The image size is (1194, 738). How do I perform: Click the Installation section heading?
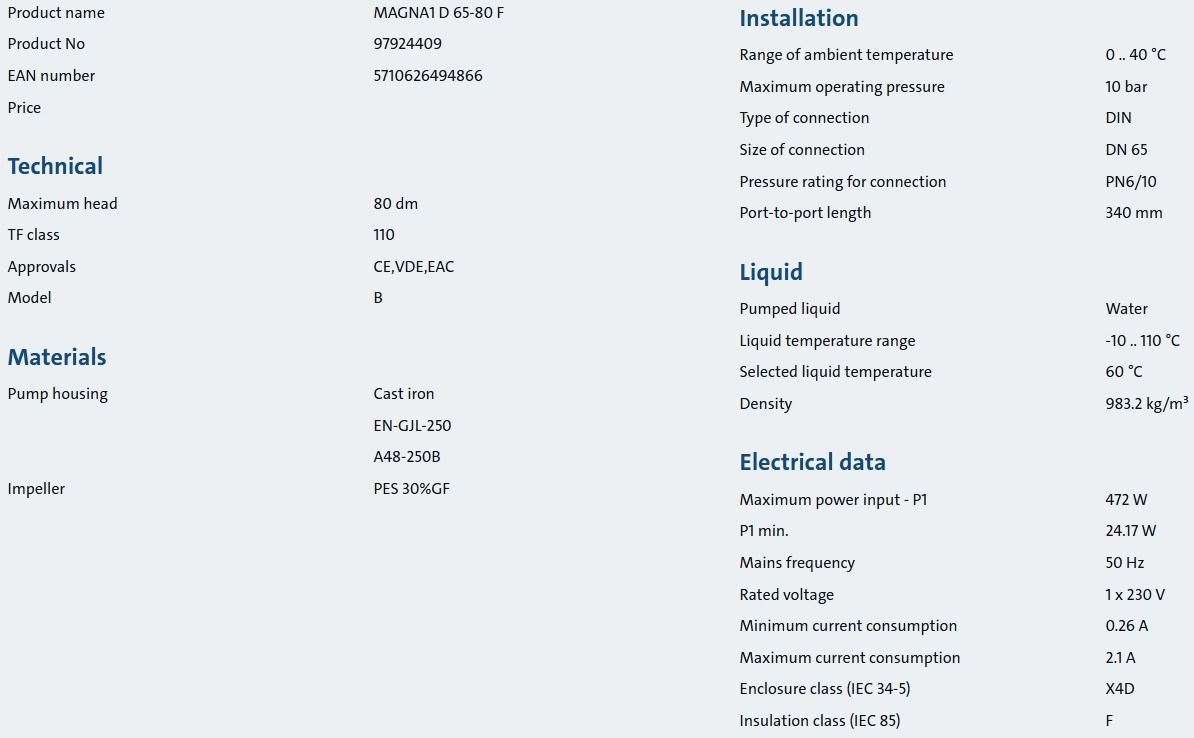[799, 18]
